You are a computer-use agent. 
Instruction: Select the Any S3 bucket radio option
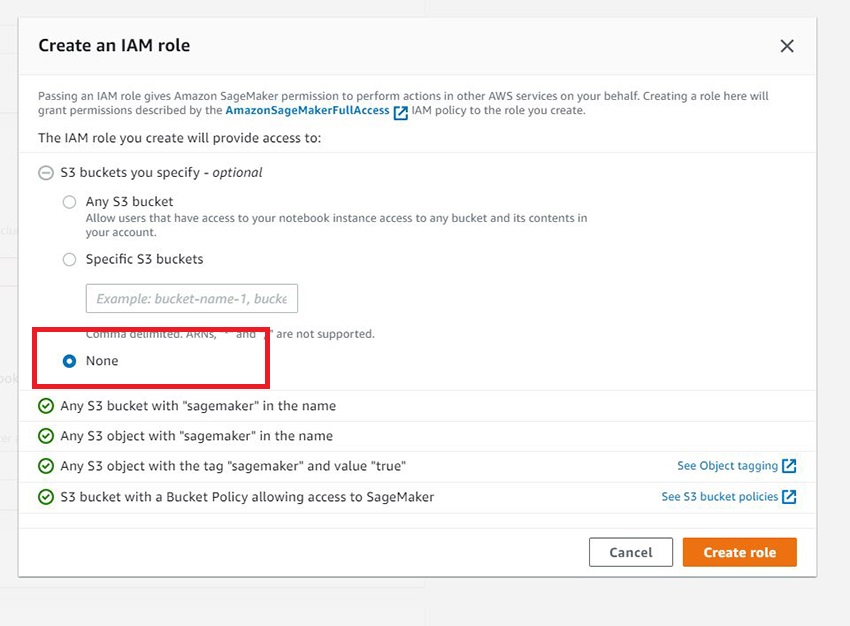(x=69, y=201)
